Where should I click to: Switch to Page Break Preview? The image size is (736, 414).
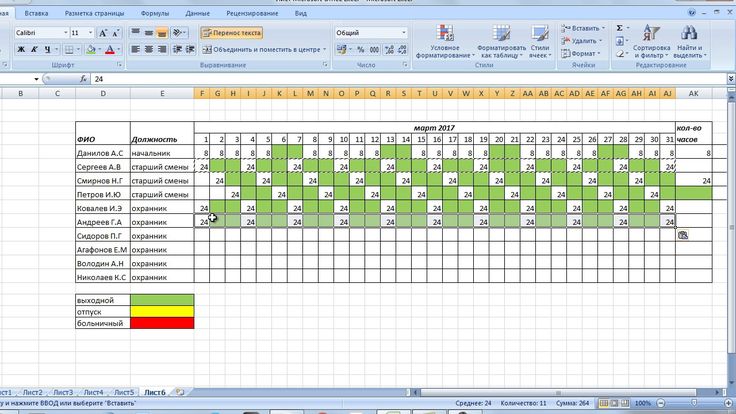625,403
